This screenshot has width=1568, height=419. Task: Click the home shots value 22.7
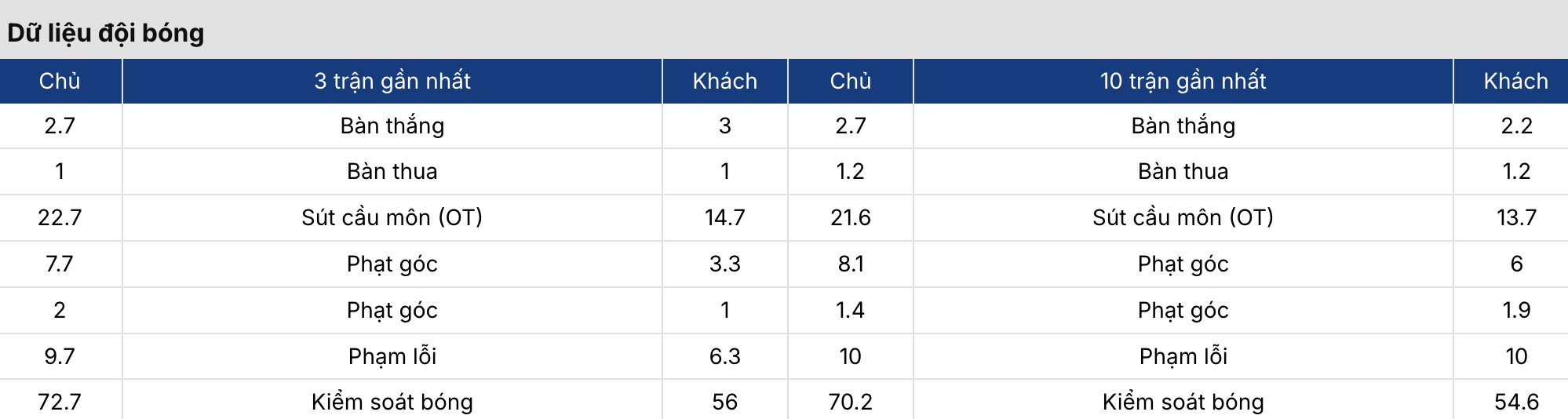[x=60, y=217]
